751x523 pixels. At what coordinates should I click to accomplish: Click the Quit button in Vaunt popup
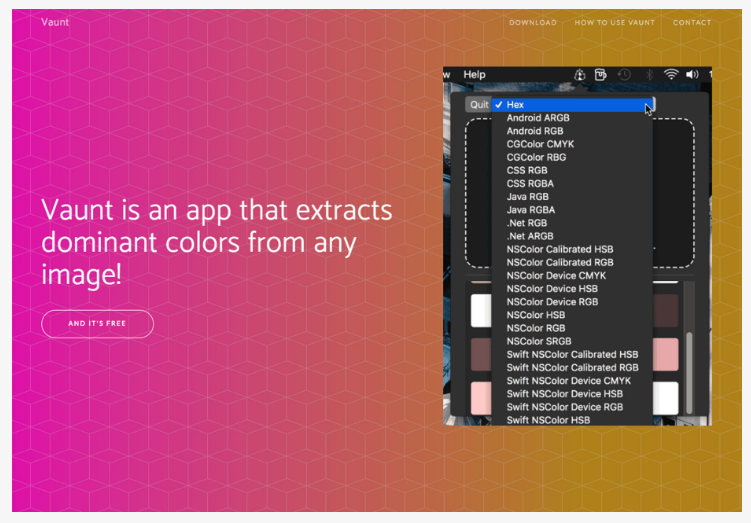(x=478, y=104)
